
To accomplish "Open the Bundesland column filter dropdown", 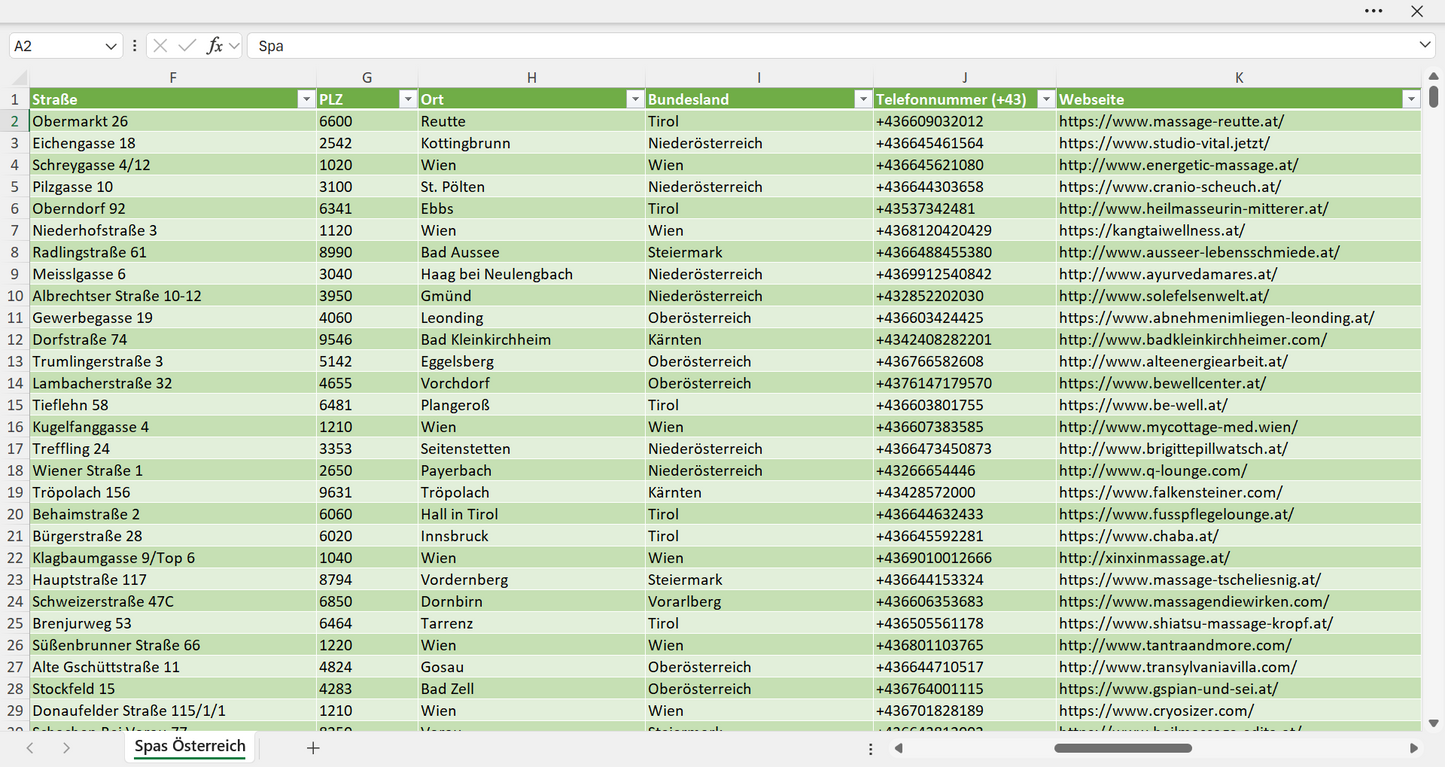I will (x=863, y=99).
